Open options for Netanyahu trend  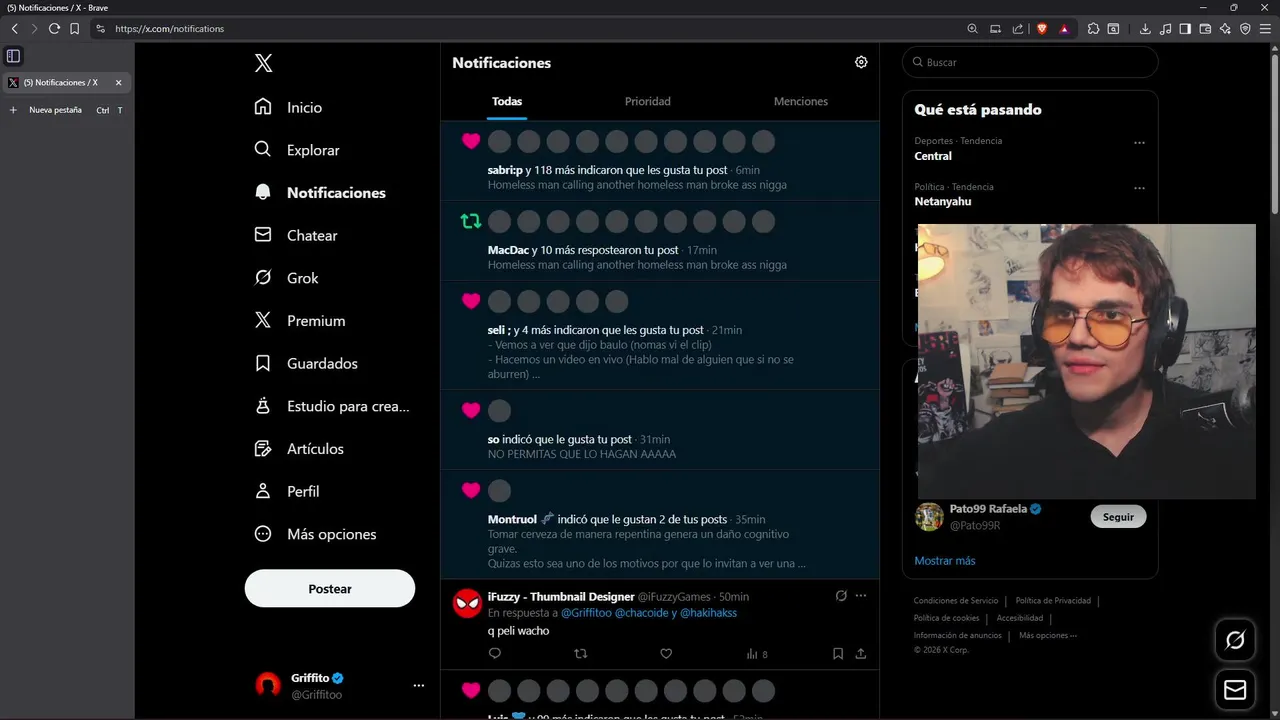point(1139,188)
